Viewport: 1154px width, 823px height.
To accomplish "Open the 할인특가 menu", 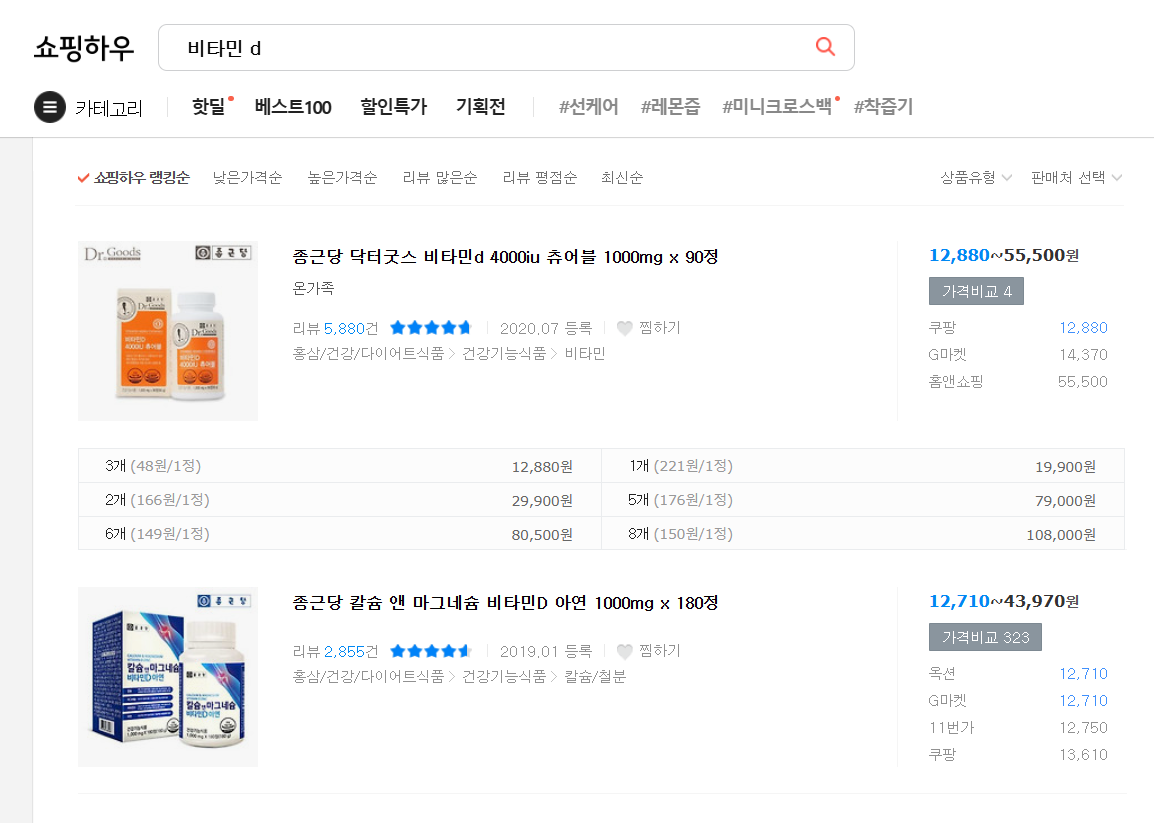I will 393,107.
